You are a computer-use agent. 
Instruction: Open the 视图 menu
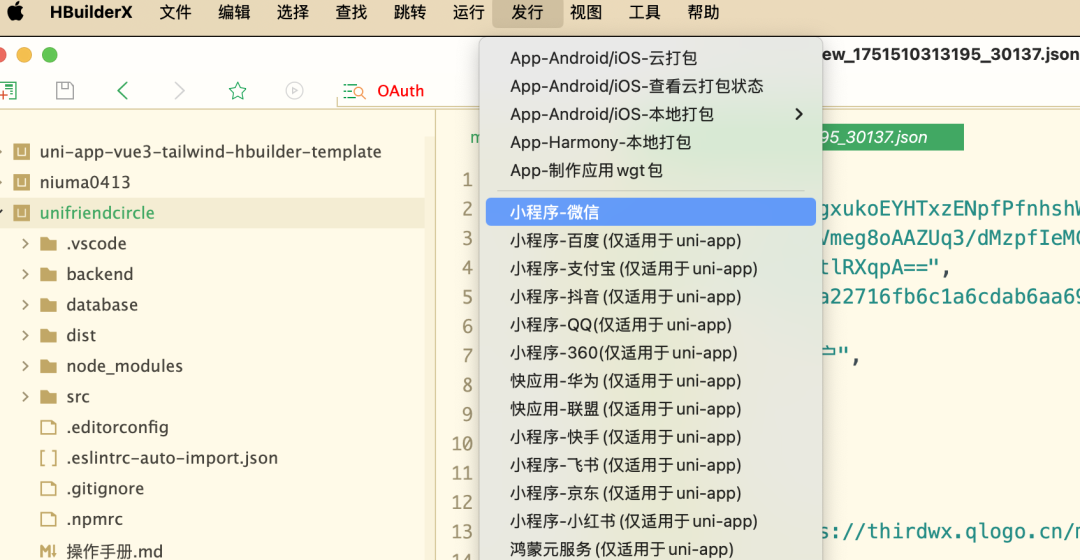point(586,12)
